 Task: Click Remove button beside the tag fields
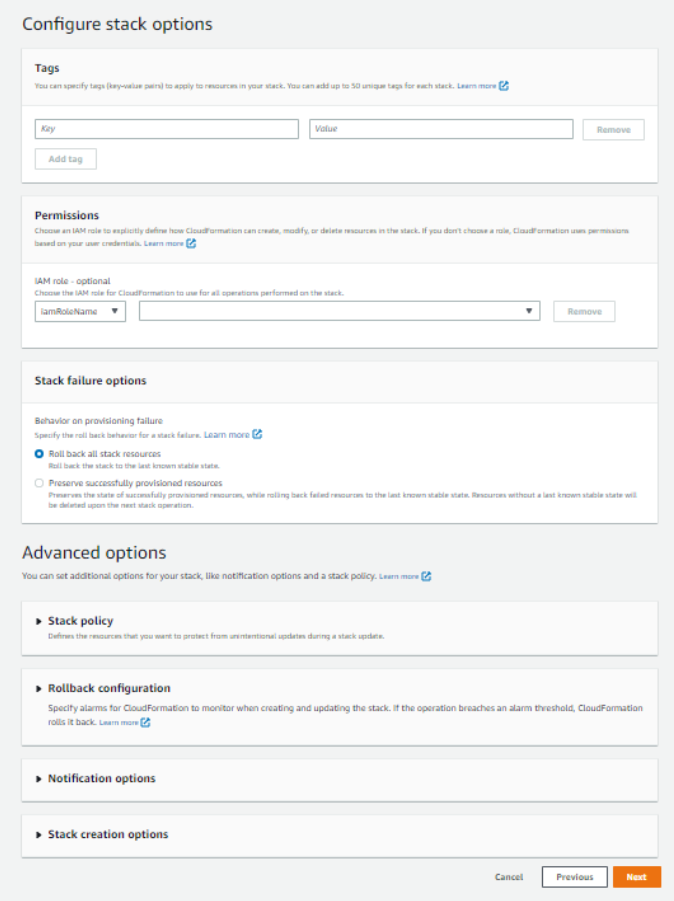pos(613,129)
